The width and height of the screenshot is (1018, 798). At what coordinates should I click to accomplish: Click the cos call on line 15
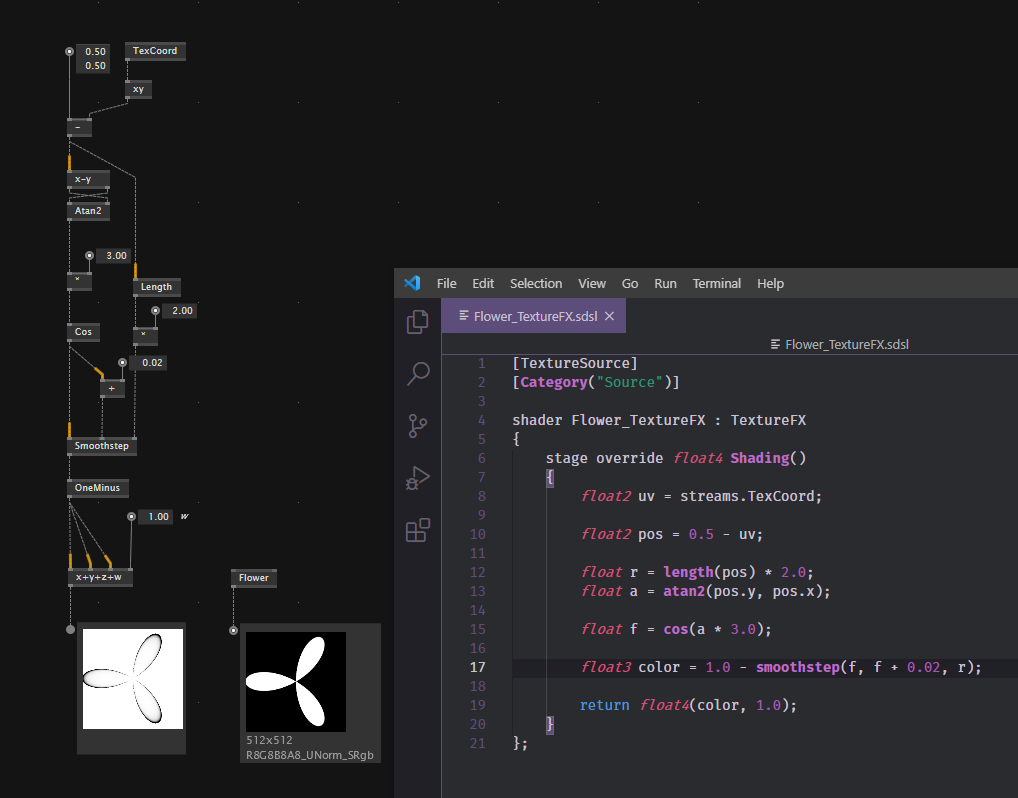[675, 630]
